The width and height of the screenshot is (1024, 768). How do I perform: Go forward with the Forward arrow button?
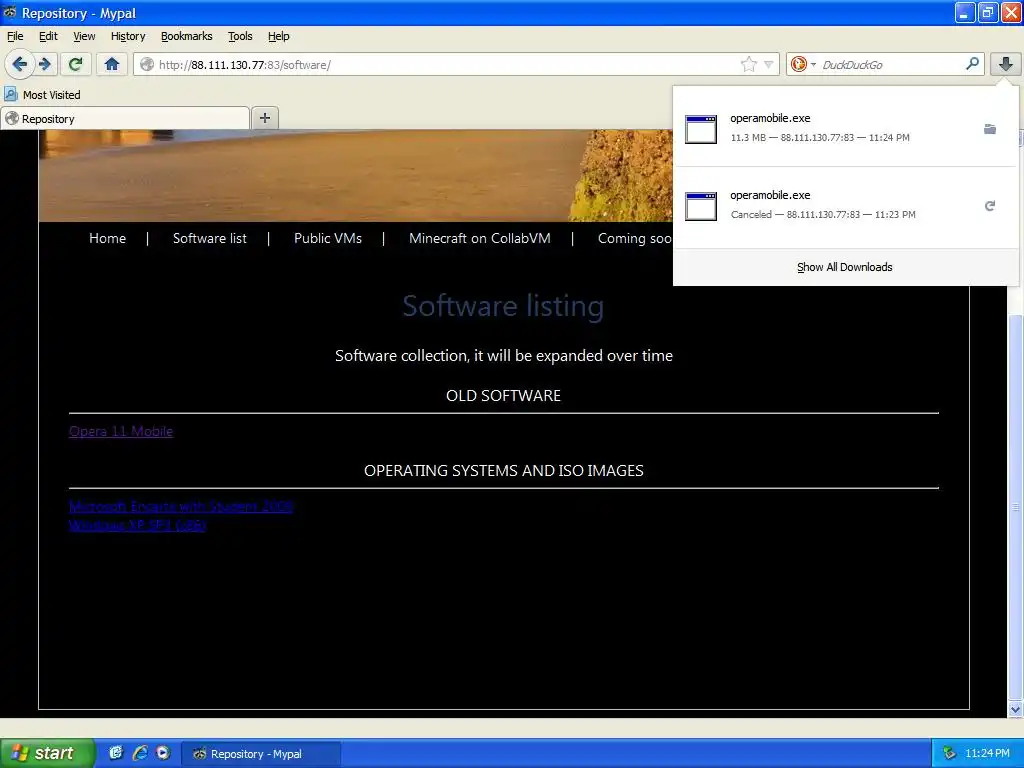(45, 64)
